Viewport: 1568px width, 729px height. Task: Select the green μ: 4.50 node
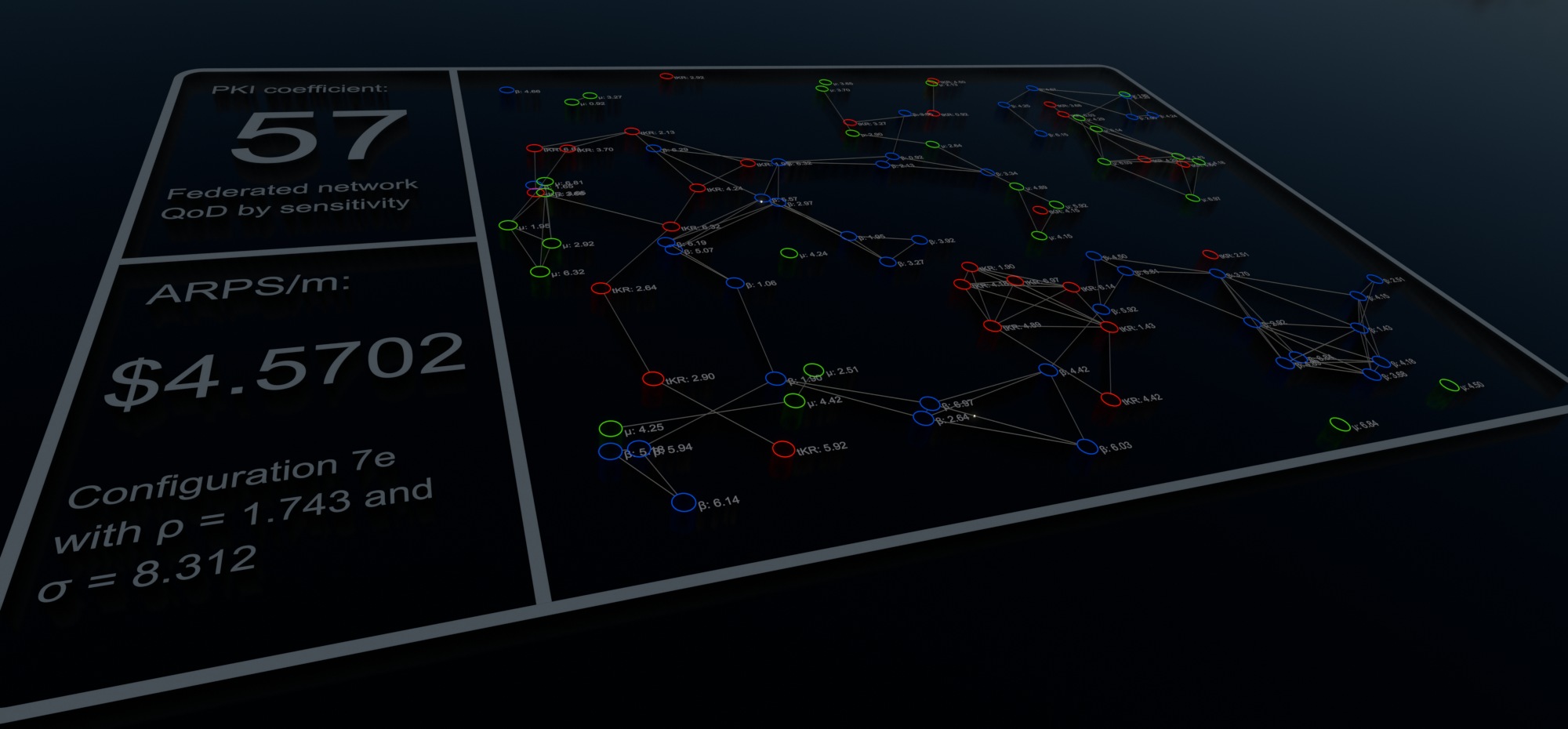click(x=1450, y=385)
